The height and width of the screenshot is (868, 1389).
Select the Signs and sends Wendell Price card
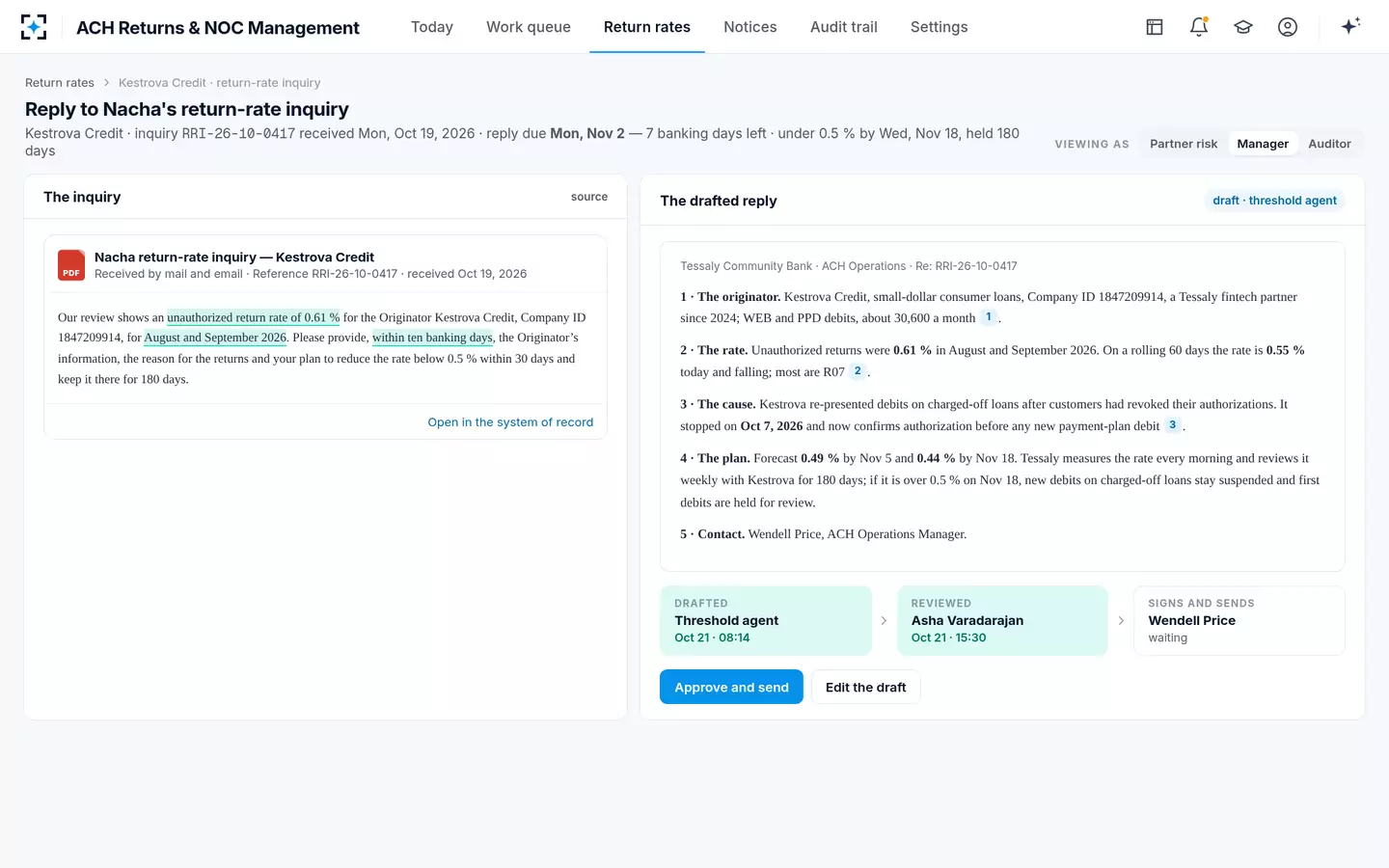point(1239,621)
